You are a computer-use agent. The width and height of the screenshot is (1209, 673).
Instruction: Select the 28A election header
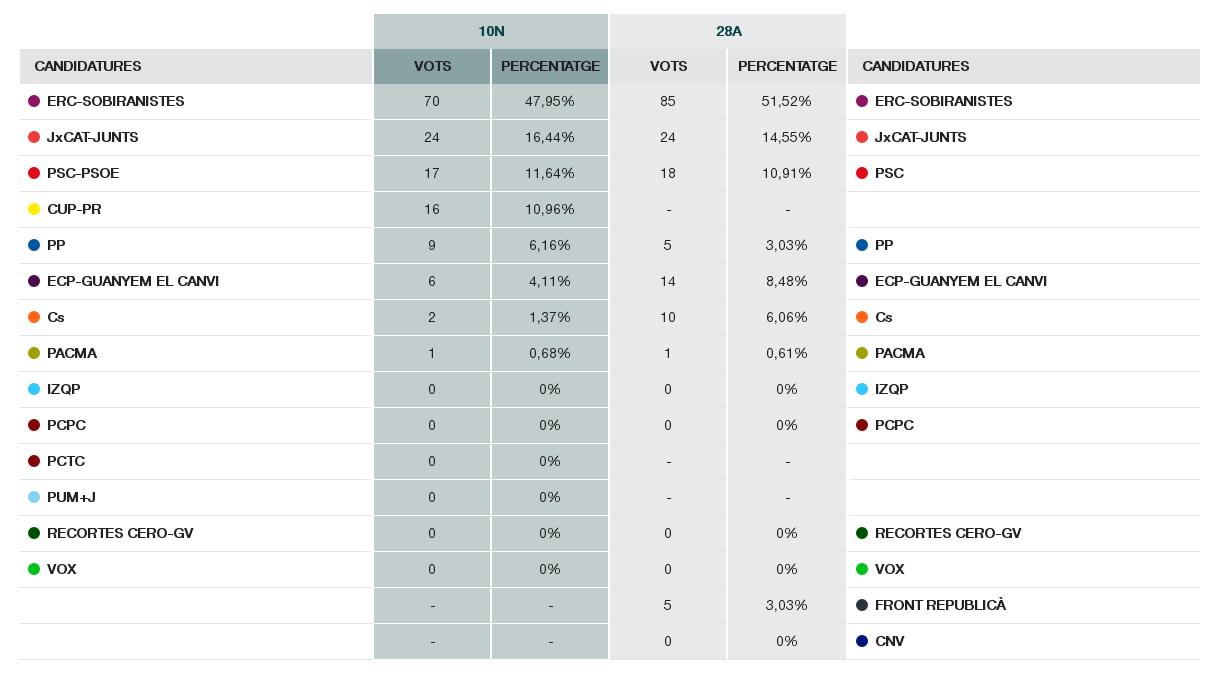coord(728,31)
